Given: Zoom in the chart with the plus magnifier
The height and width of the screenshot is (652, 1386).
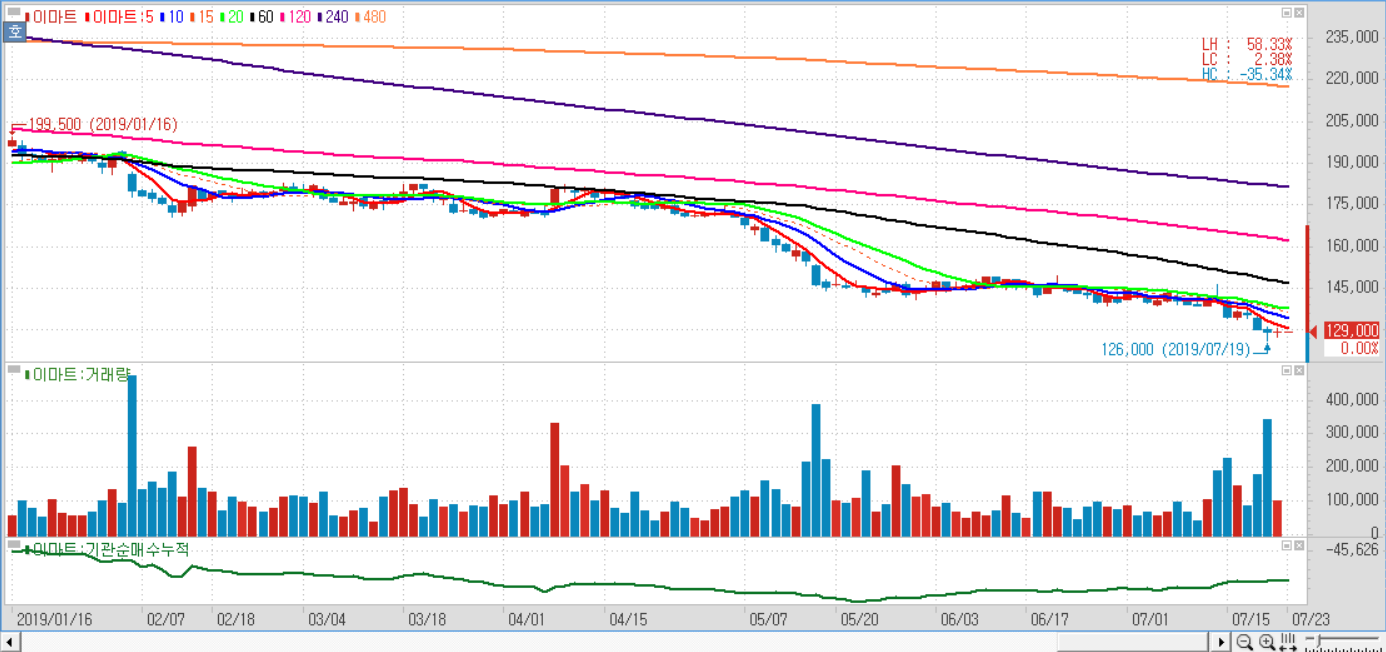Looking at the screenshot, I should pyautogui.click(x=1267, y=642).
